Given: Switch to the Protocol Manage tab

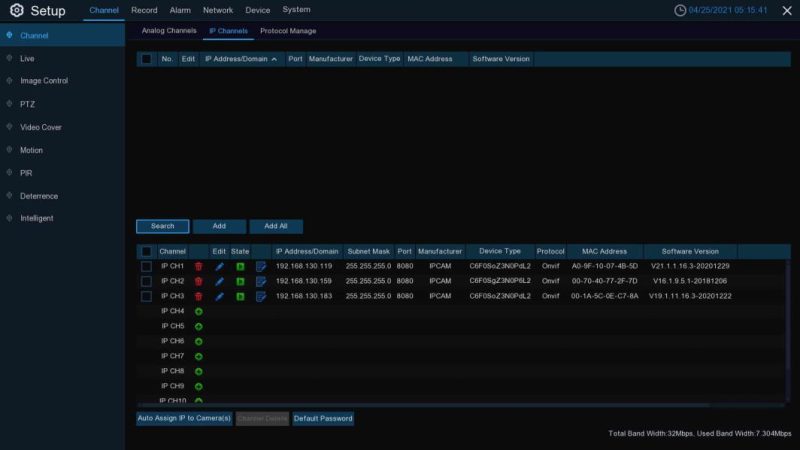Looking at the screenshot, I should pos(288,31).
